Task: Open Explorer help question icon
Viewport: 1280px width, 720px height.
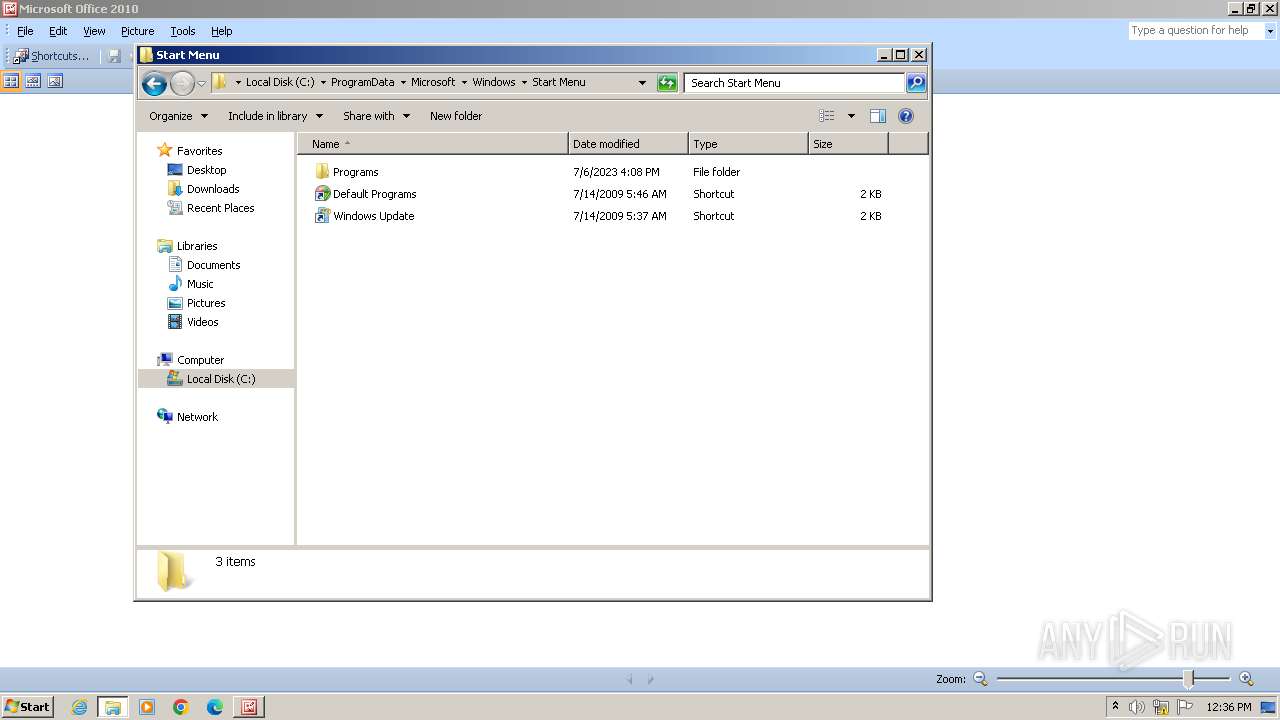Action: click(906, 116)
